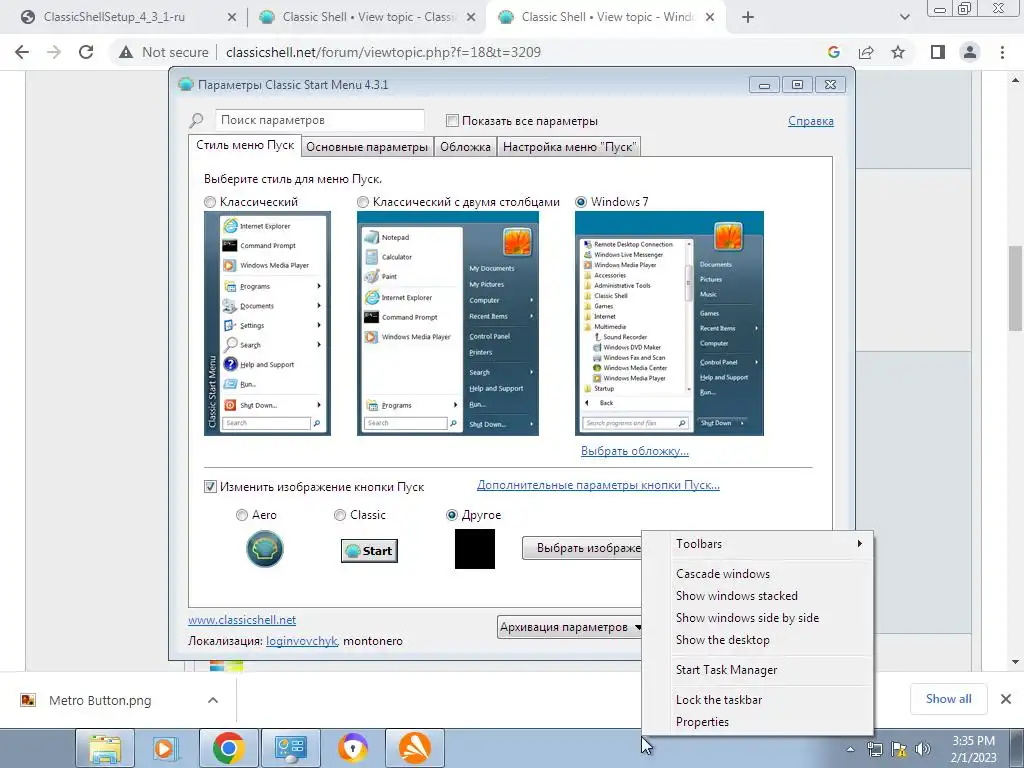Select the Стиль меню Пуск tab
This screenshot has height=768, width=1024.
pos(245,145)
